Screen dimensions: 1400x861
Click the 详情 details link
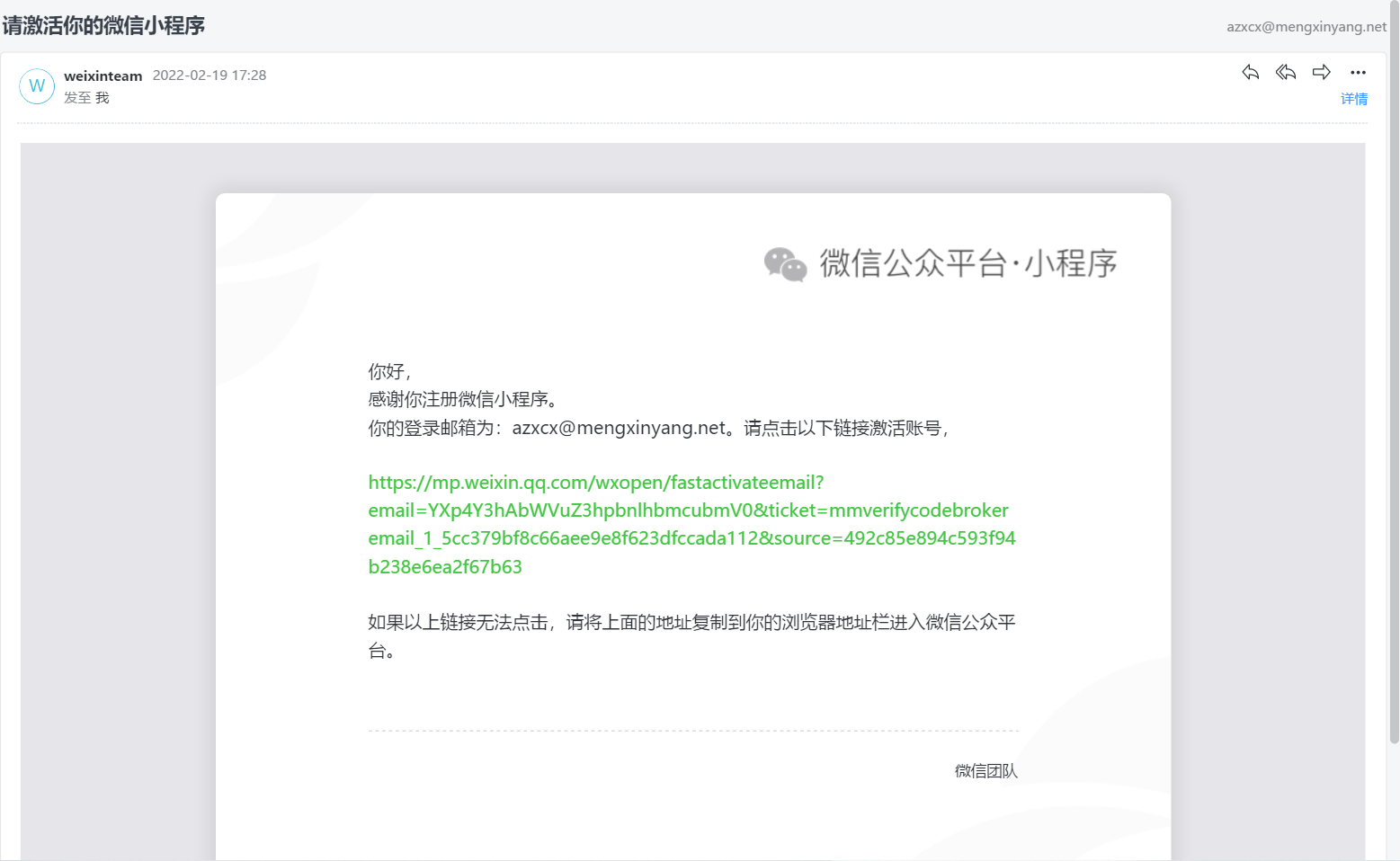point(1354,99)
